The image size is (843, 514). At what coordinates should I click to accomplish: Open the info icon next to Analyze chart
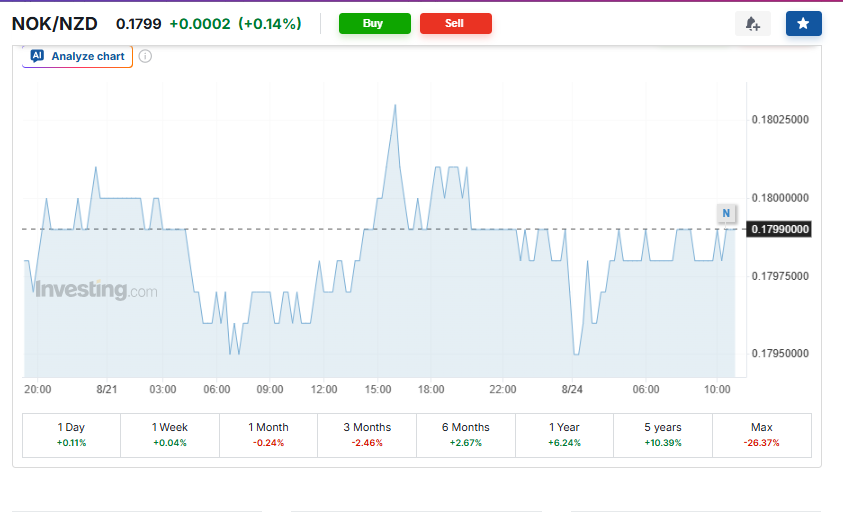(145, 56)
